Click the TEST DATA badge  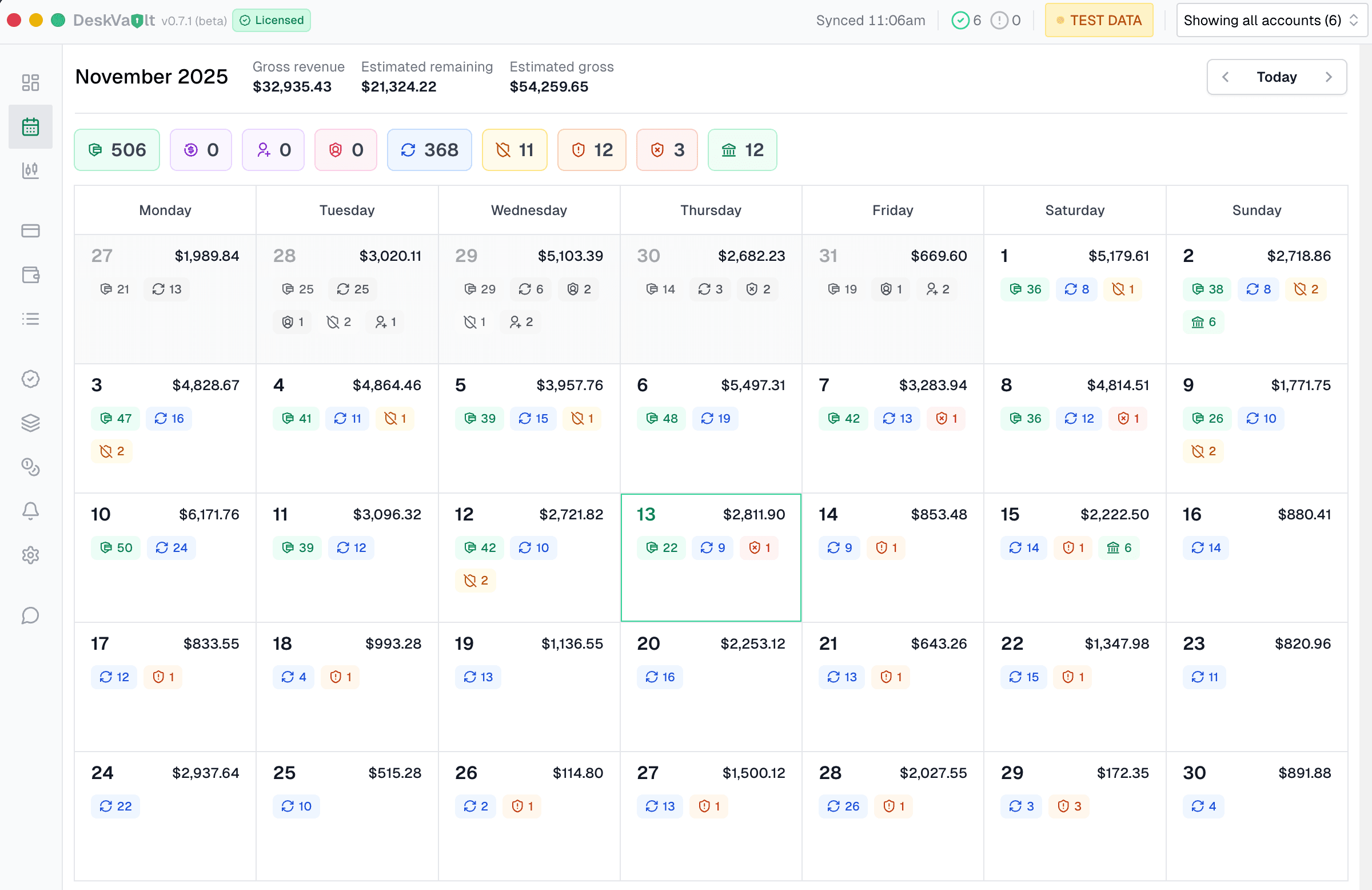1099,20
